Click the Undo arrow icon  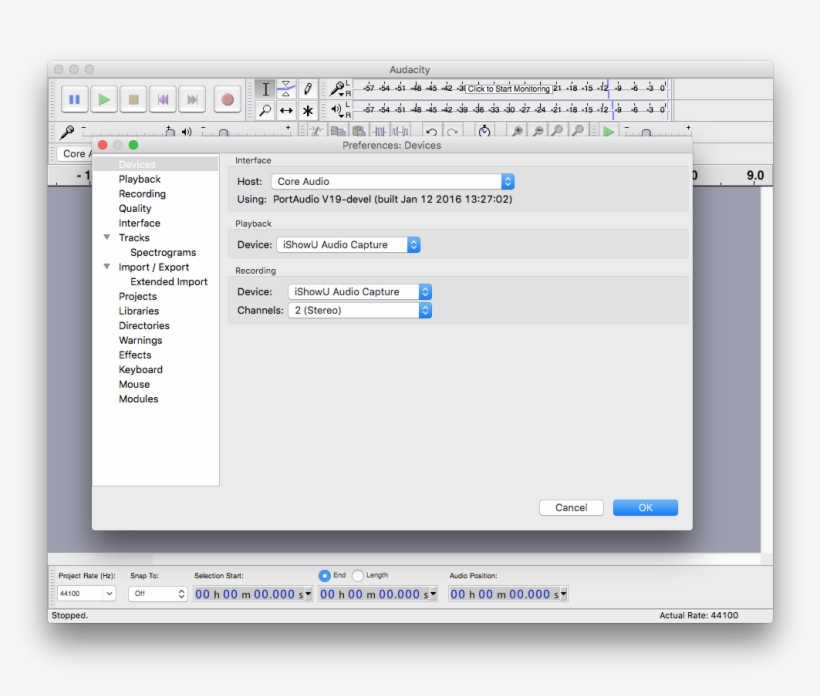(x=431, y=131)
